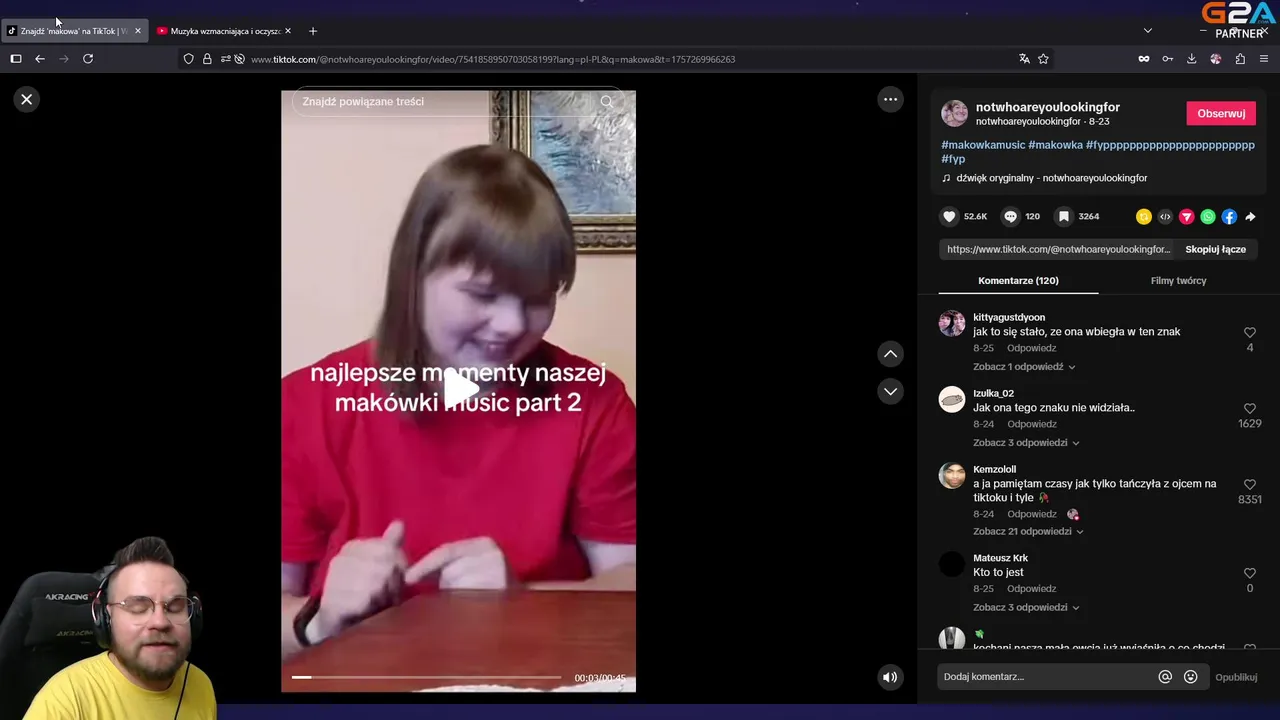Viewport: 1280px width, 720px height.
Task: Go to the next video with the down arrow
Action: [x=890, y=391]
